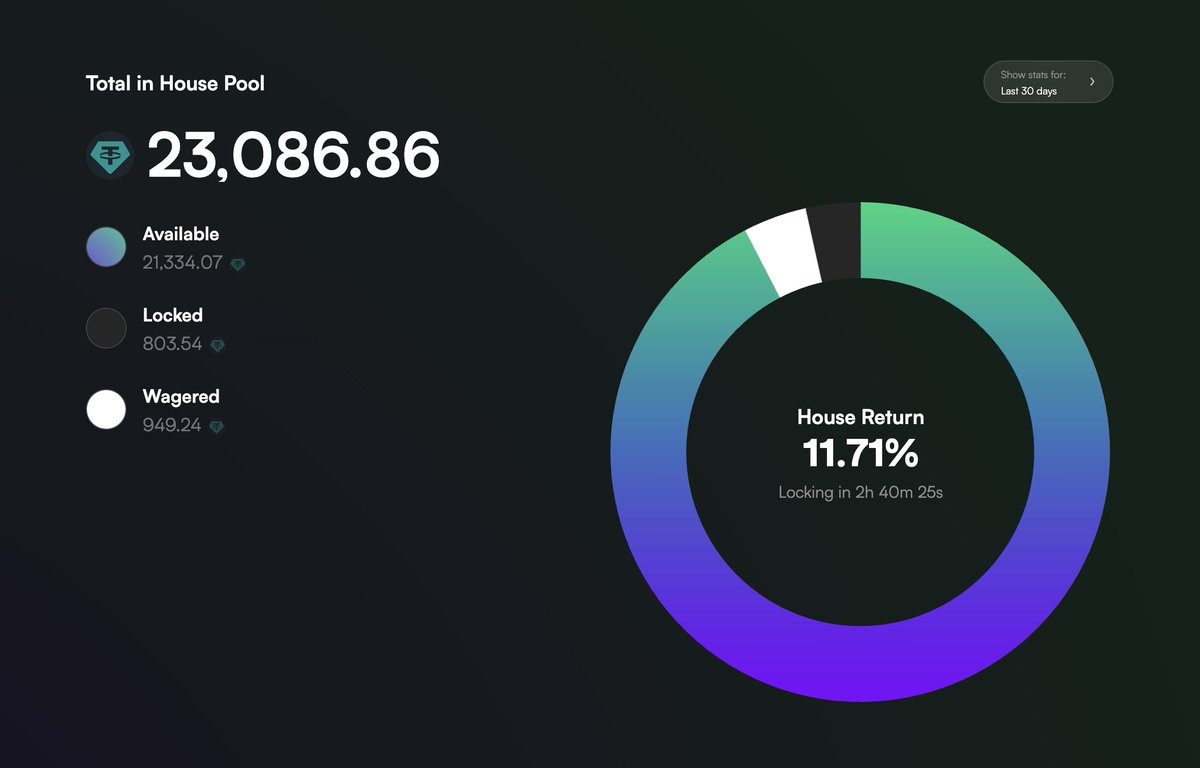Screen dimensions: 1200x768
Task: Click the white Wagered segment of the donut chart
Action: point(785,252)
